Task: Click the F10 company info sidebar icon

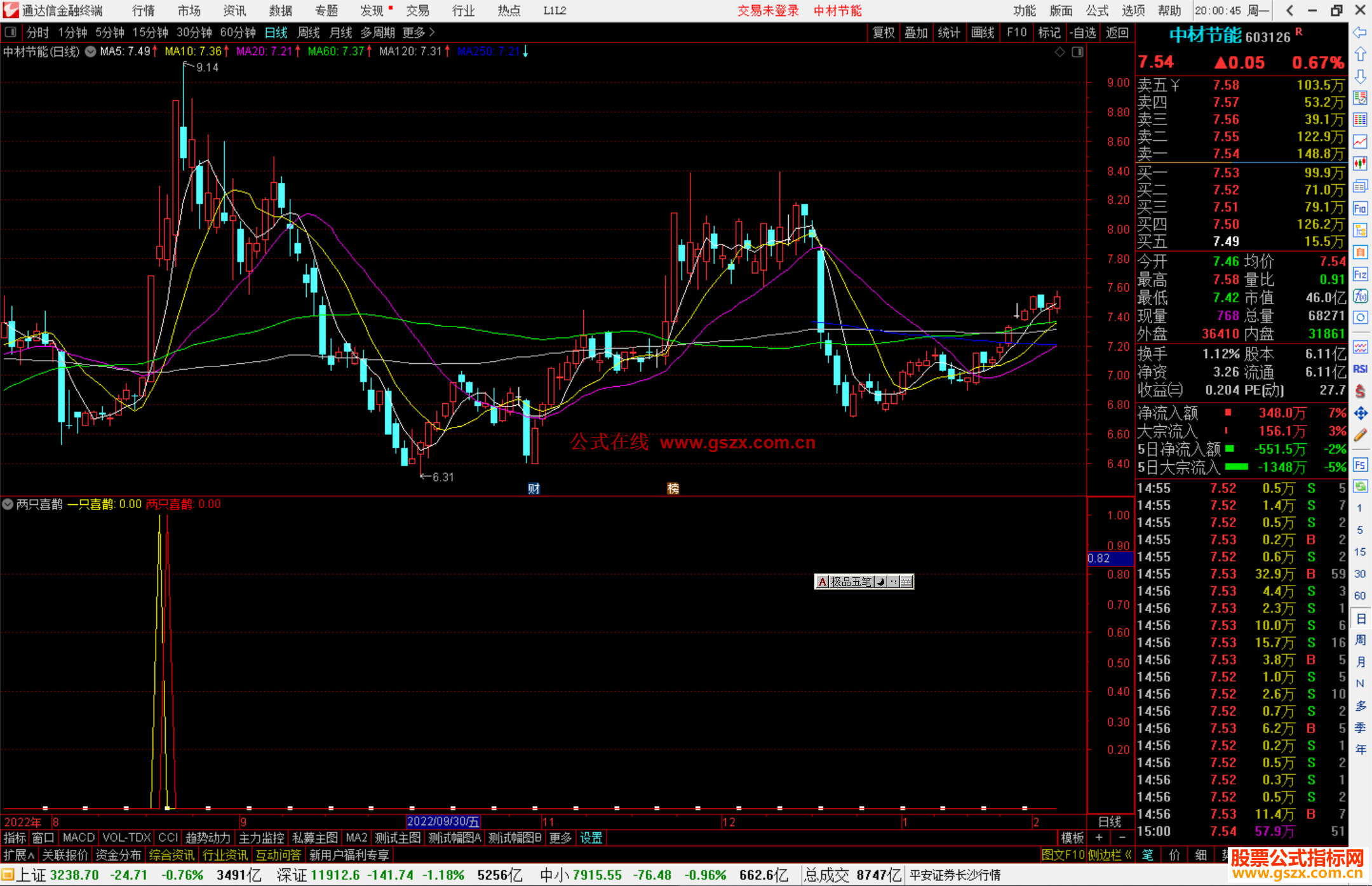Action: click(x=1360, y=208)
